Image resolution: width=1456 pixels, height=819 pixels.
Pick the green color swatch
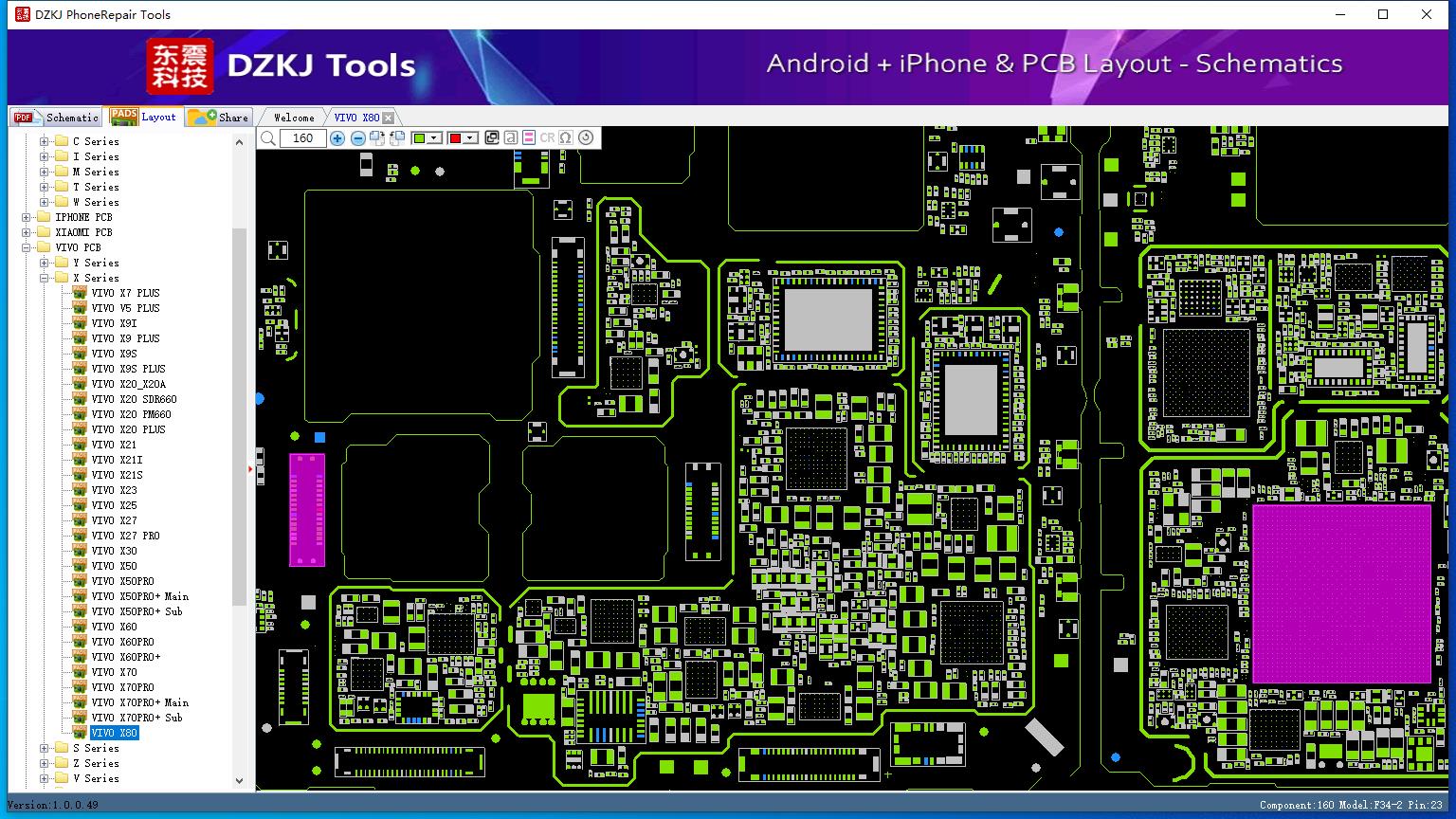(419, 138)
